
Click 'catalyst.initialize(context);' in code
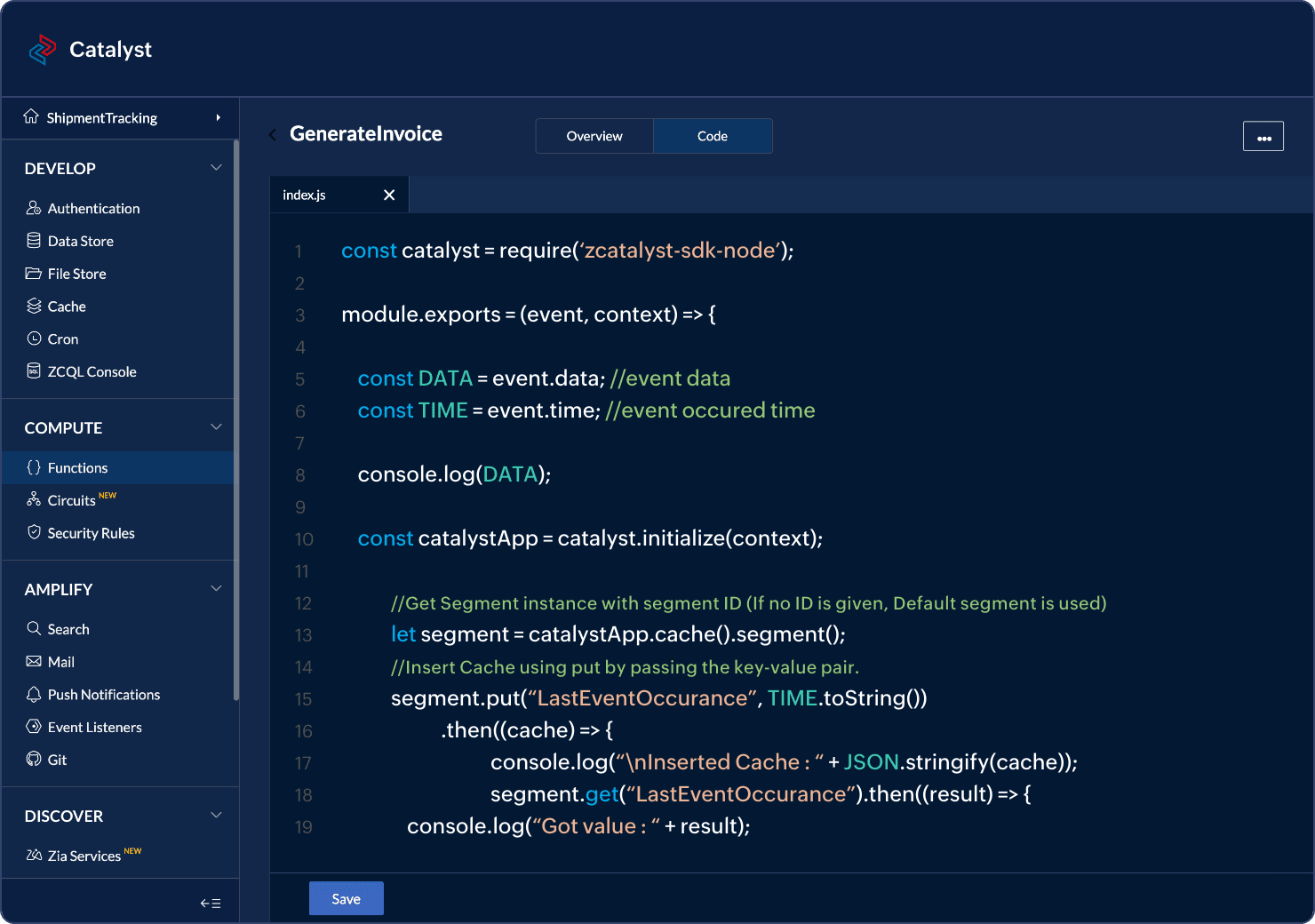pyautogui.click(x=690, y=538)
